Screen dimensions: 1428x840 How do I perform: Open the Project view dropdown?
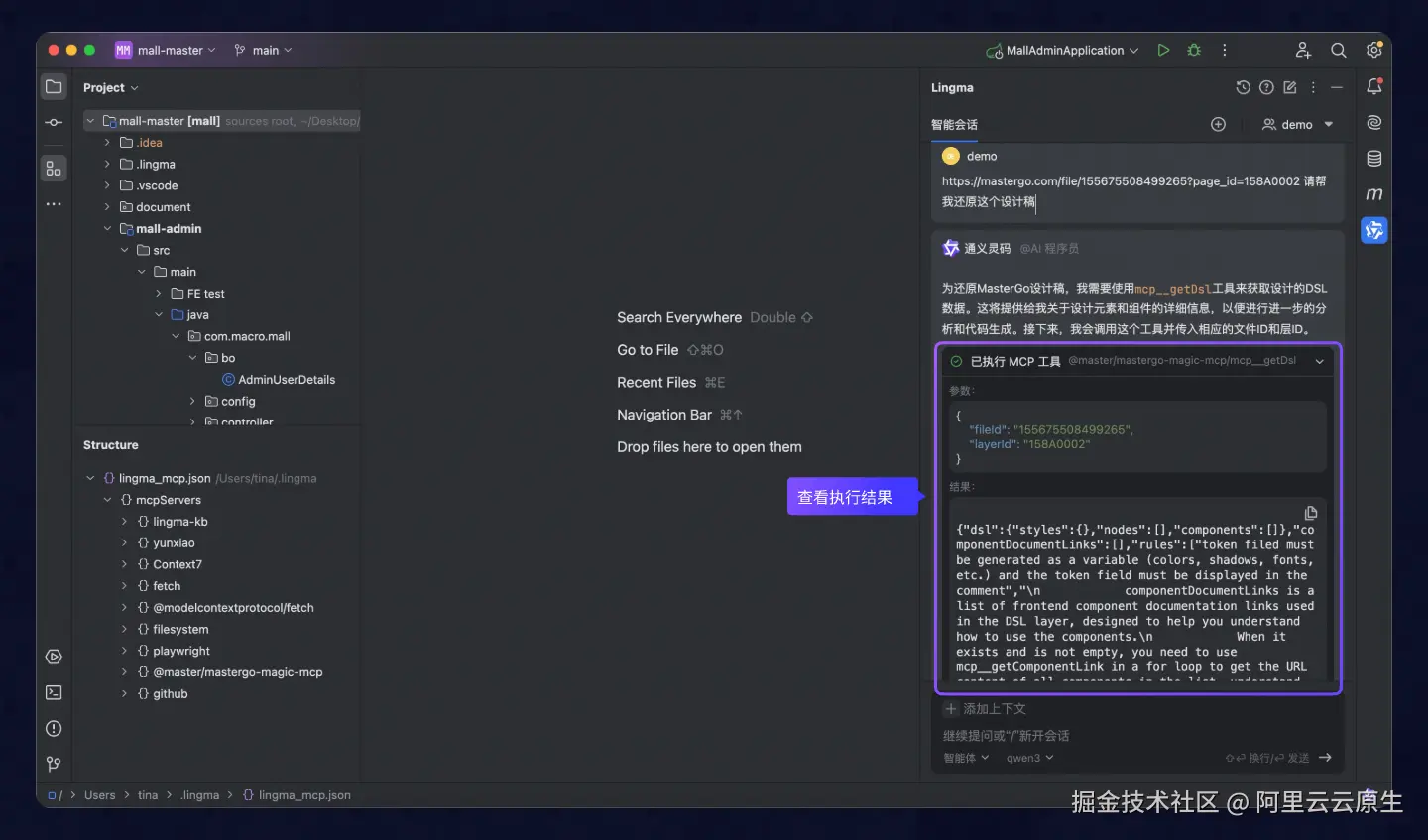click(111, 87)
